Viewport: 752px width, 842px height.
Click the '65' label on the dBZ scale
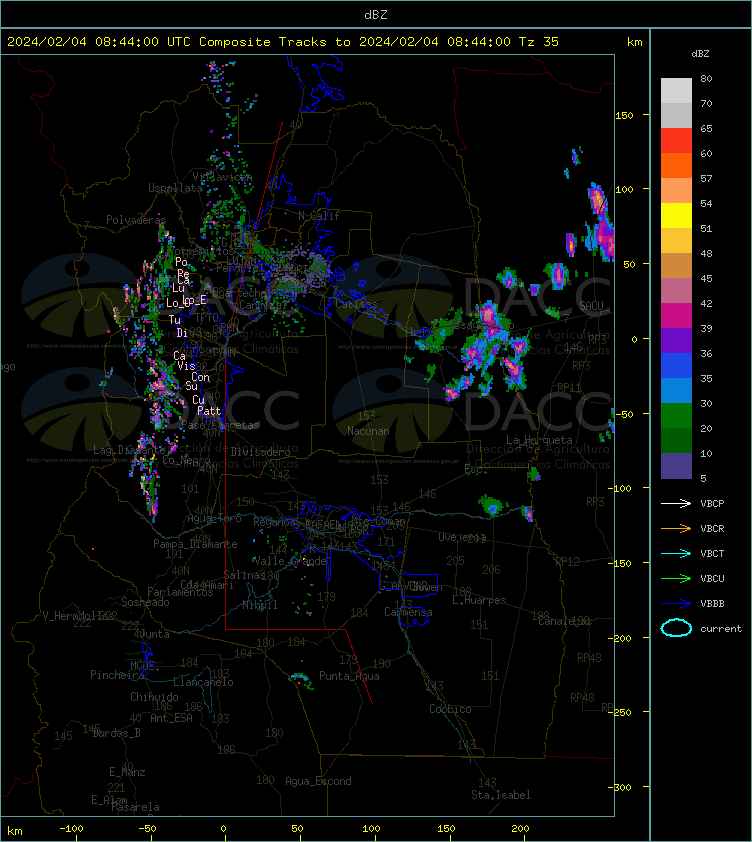tap(706, 129)
